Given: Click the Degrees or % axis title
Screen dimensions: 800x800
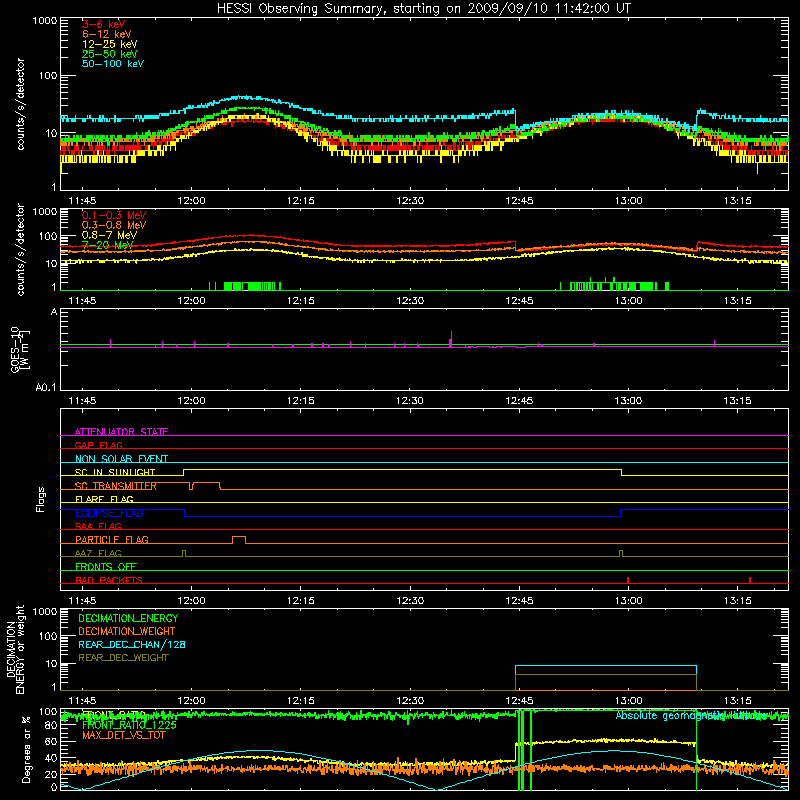Looking at the screenshot, I should tap(26, 749).
